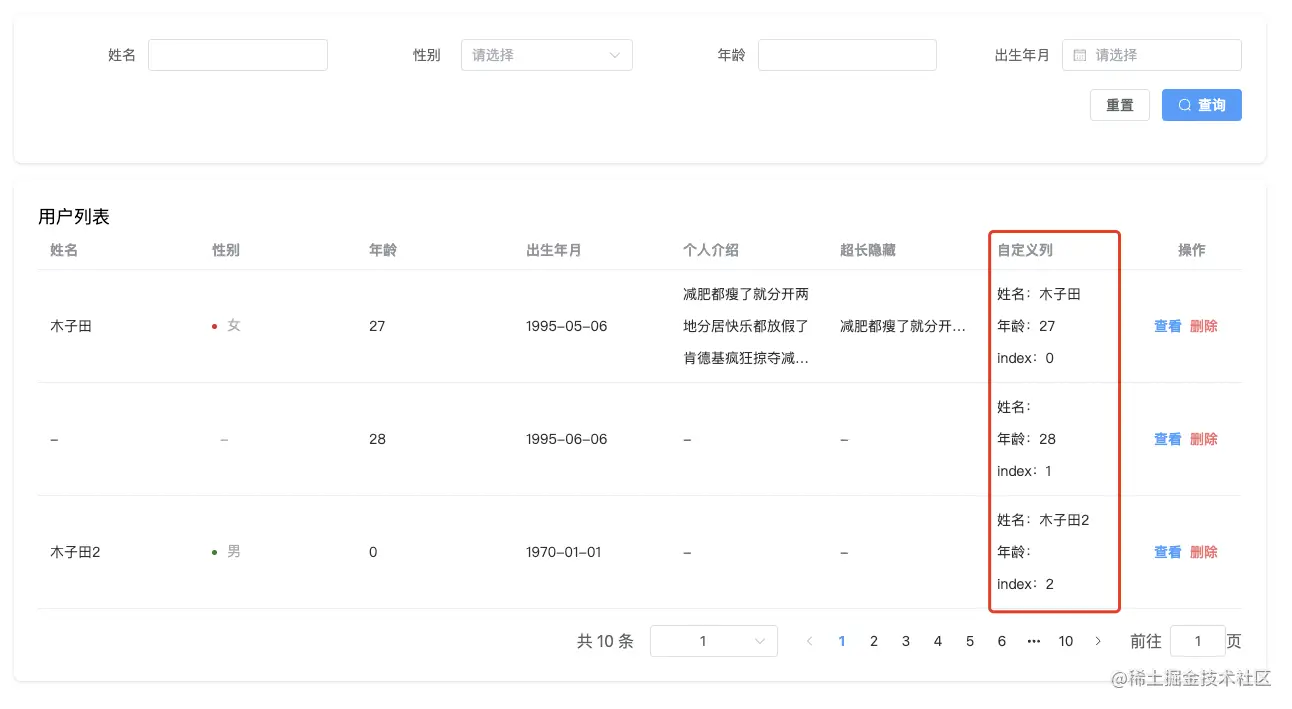The image size is (1292, 709).
Task: Open the 性别 请选择 dropdown
Action: pyautogui.click(x=546, y=55)
